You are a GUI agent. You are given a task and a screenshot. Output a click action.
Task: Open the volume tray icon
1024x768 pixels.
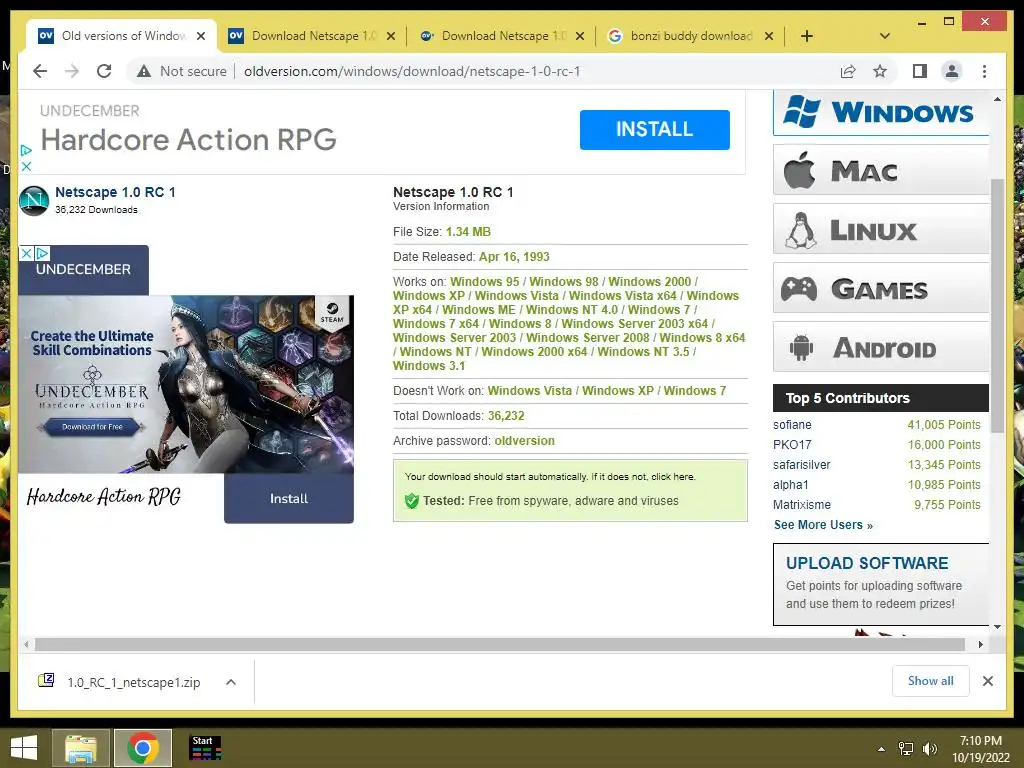coord(929,749)
